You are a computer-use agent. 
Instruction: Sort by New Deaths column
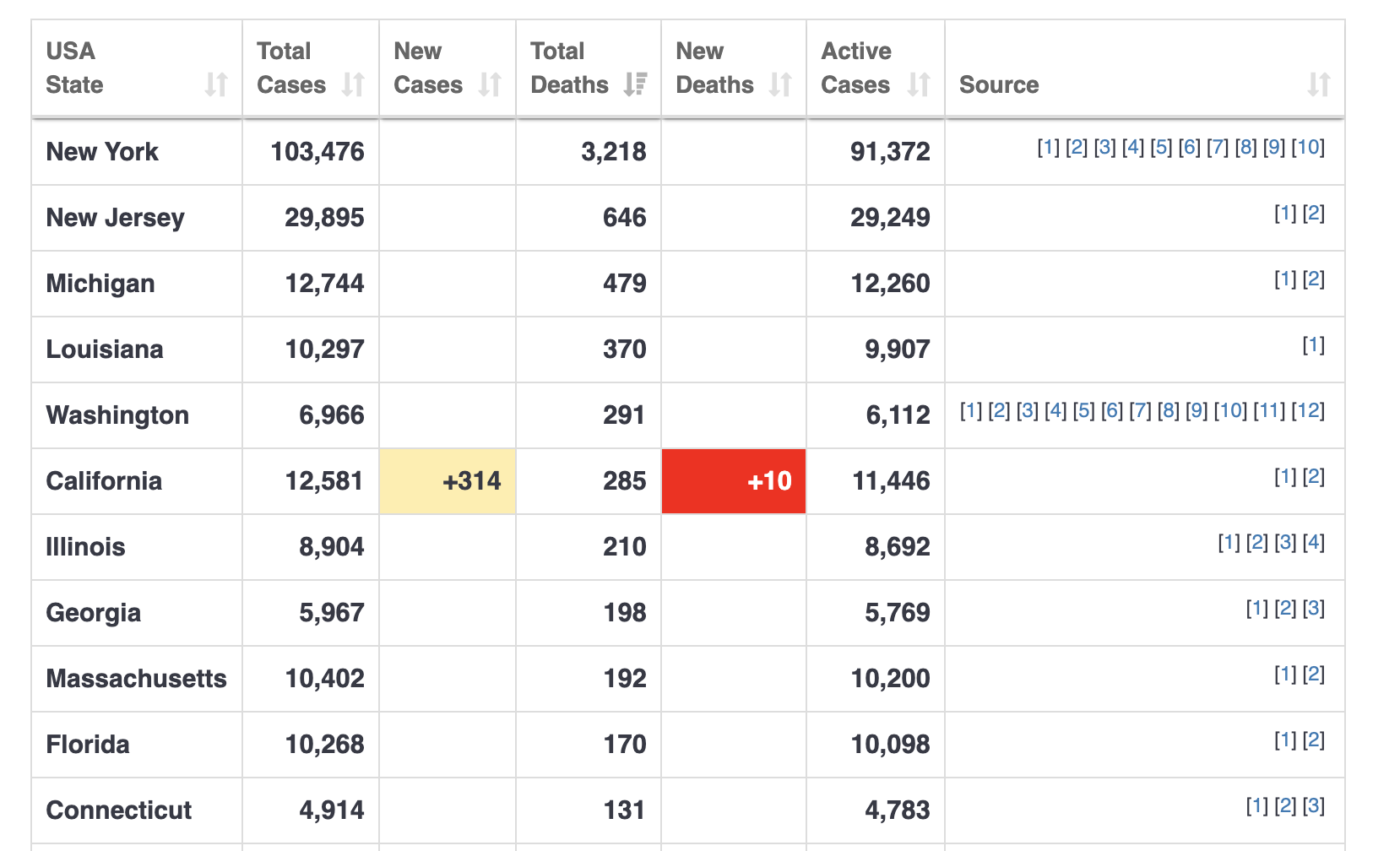coord(780,84)
